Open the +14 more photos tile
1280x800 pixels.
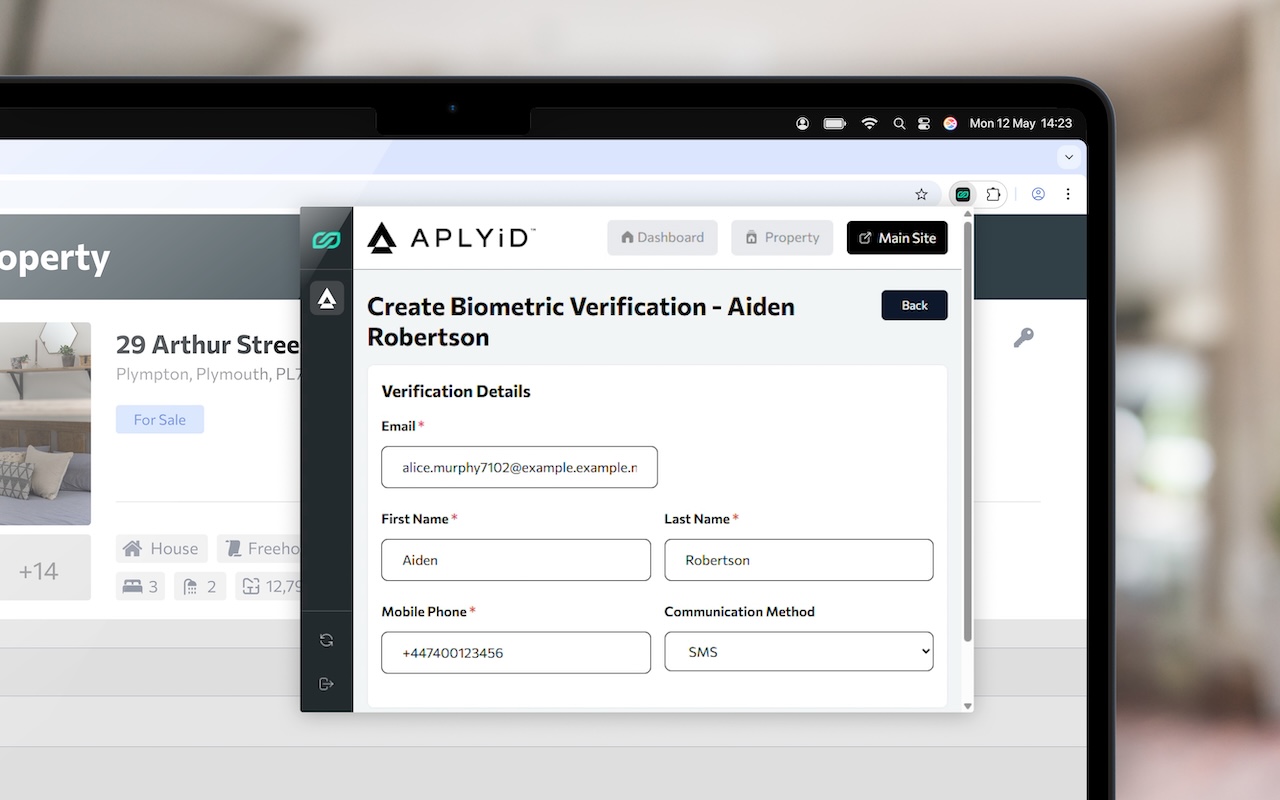point(45,567)
